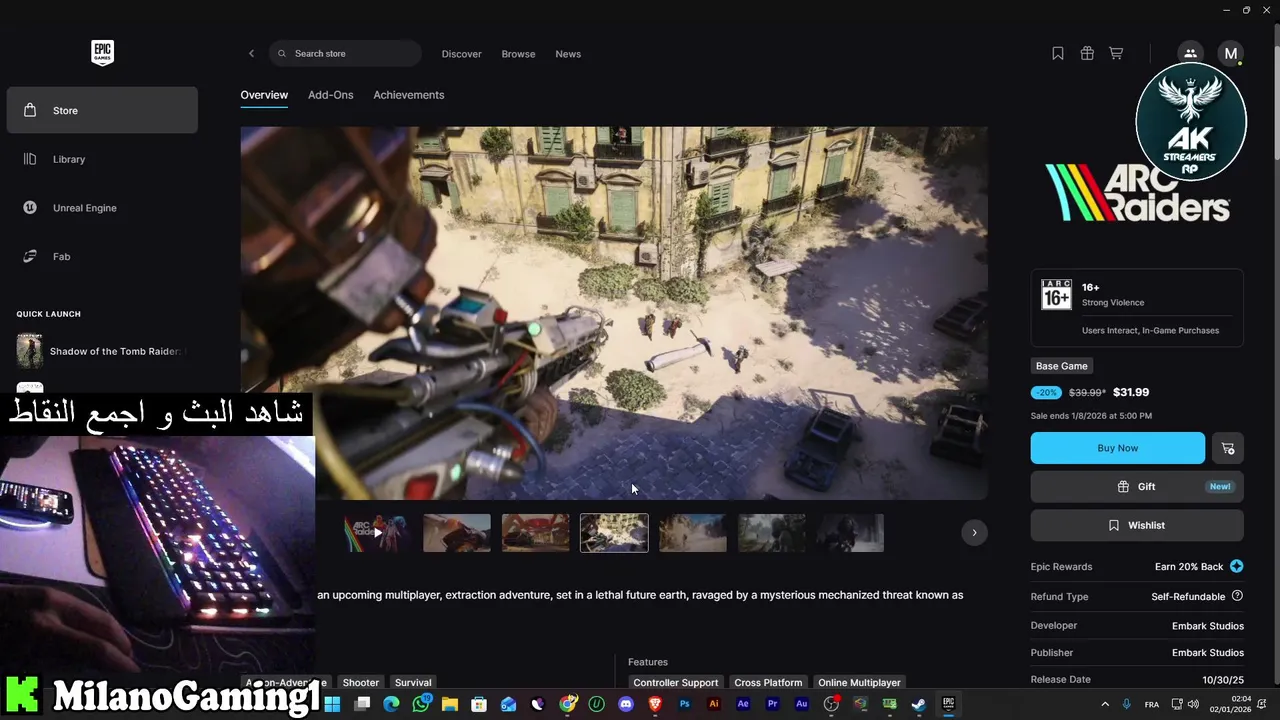
Task: Click the Base Game label
Action: tap(1062, 366)
